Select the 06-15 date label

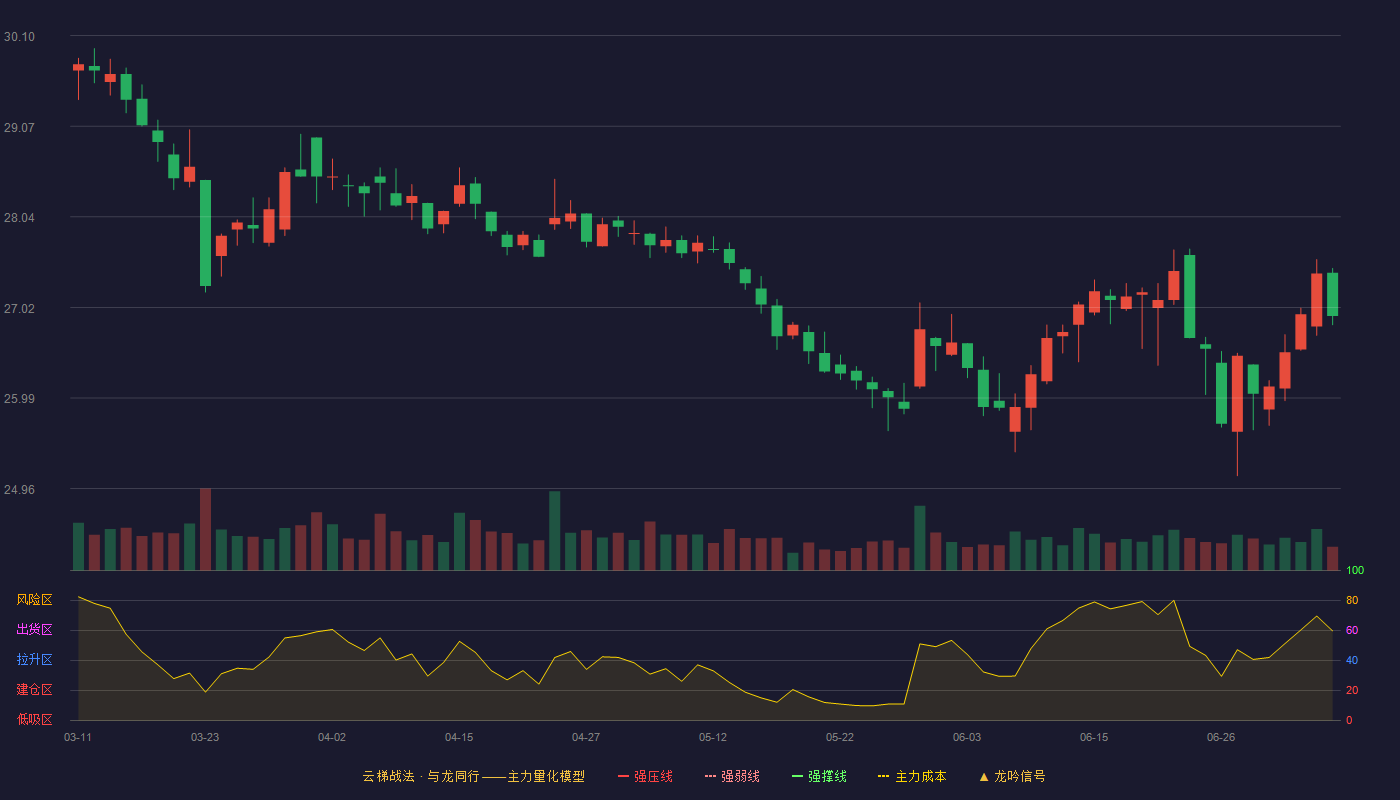(1094, 737)
